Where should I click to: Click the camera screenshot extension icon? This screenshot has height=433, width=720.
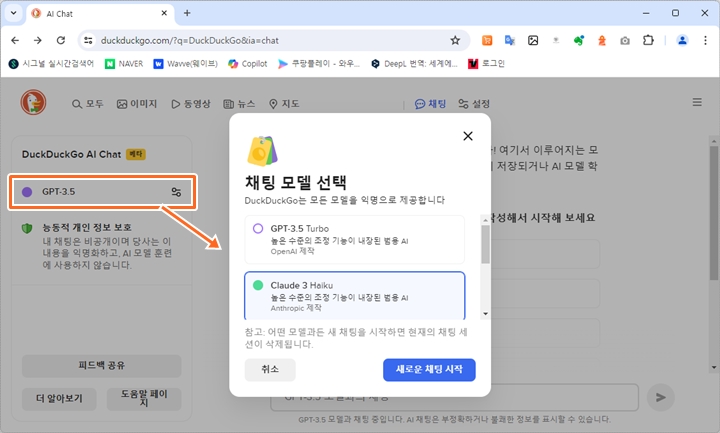click(624, 40)
